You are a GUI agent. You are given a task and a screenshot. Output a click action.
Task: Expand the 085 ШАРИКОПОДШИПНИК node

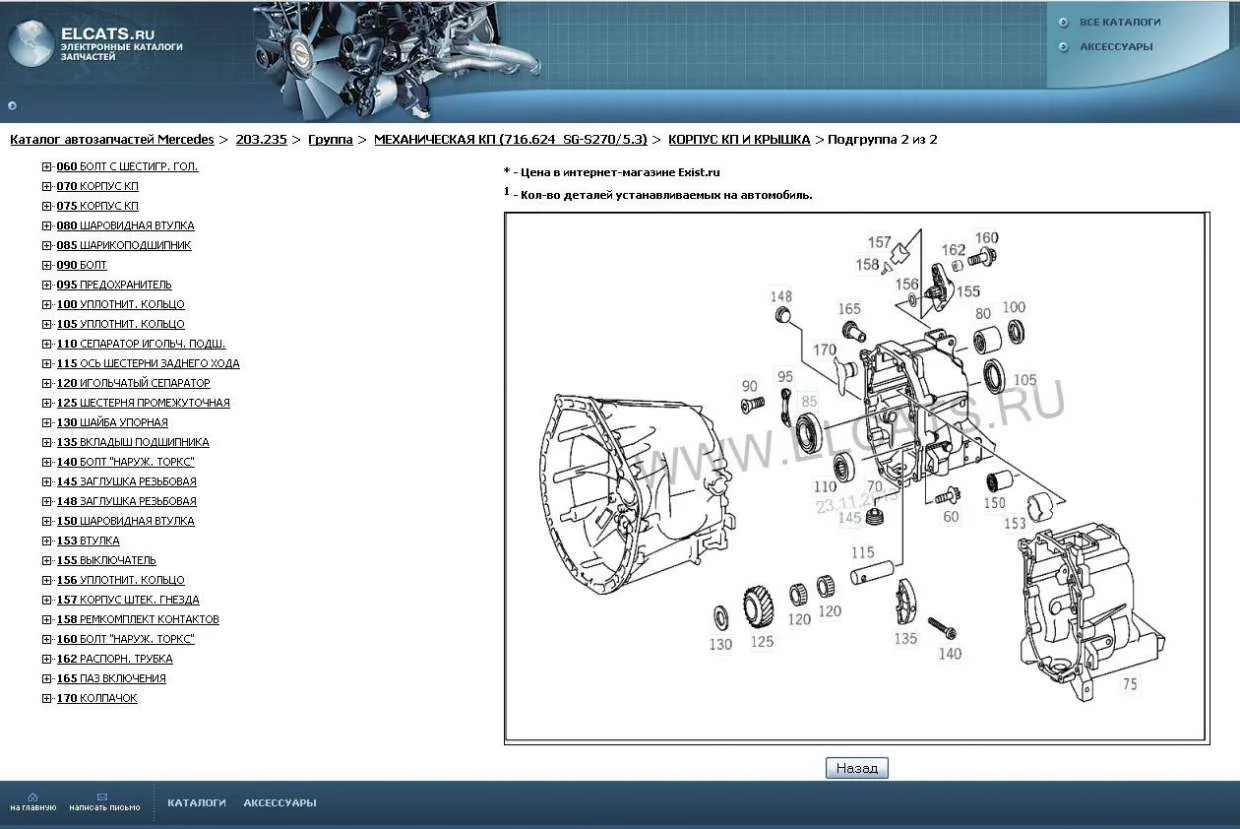tap(47, 246)
